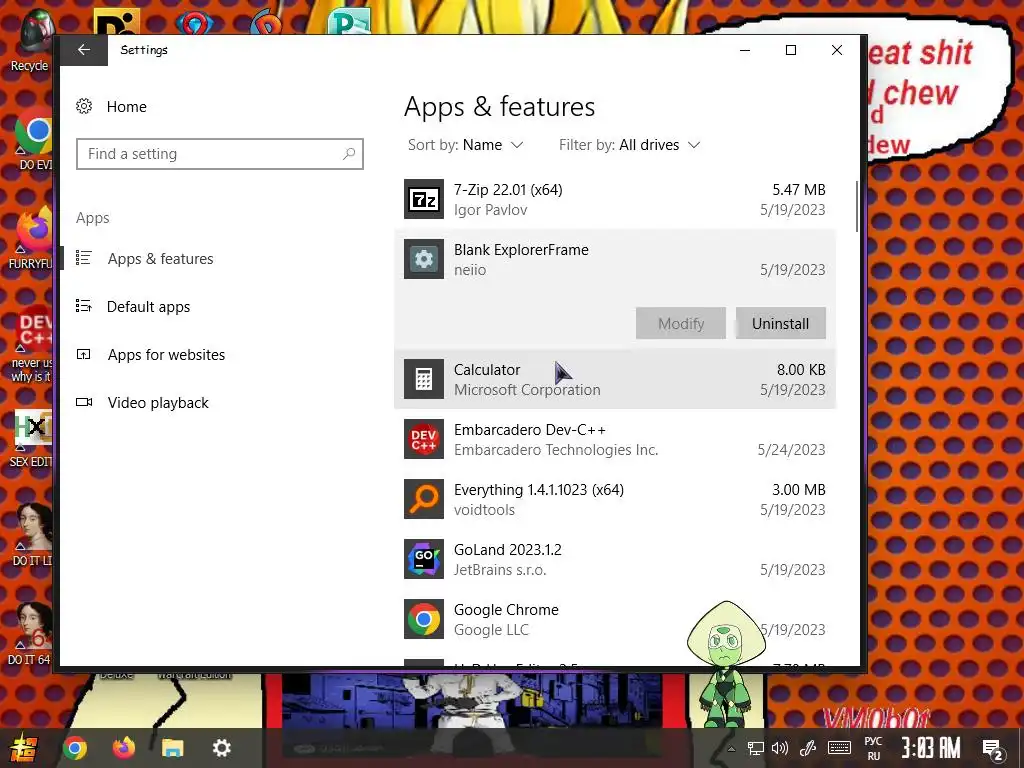This screenshot has width=1024, height=768.
Task: Click the DO IT LI desktop shortcut
Action: click(33, 534)
